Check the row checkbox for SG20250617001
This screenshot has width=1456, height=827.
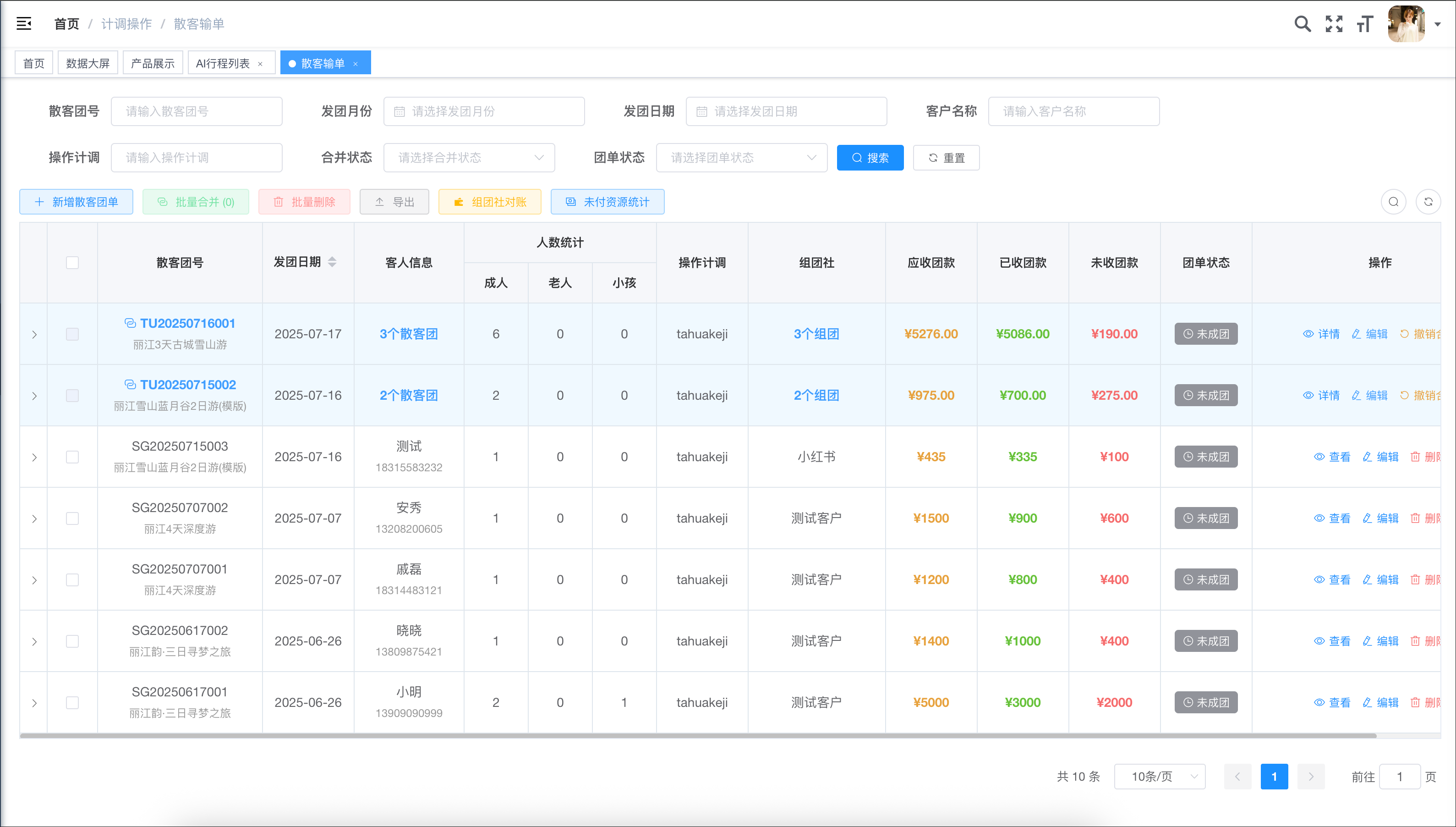72,702
